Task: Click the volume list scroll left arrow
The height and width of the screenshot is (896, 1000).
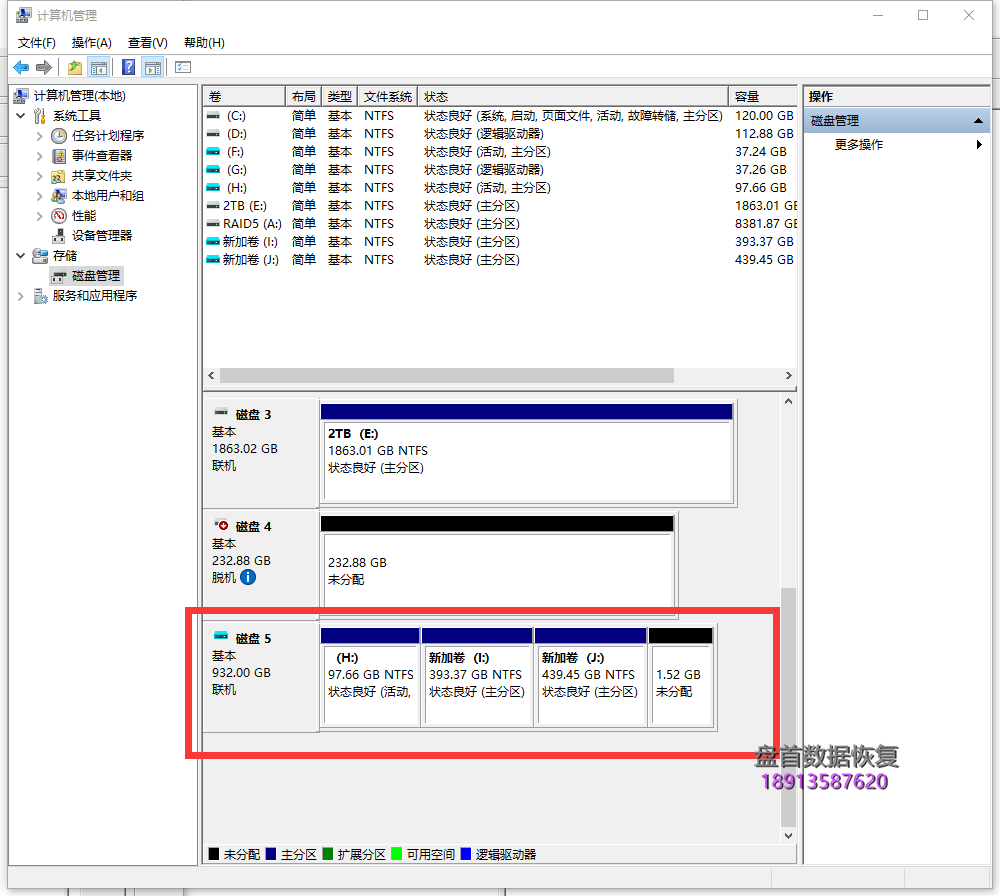Action: click(212, 376)
